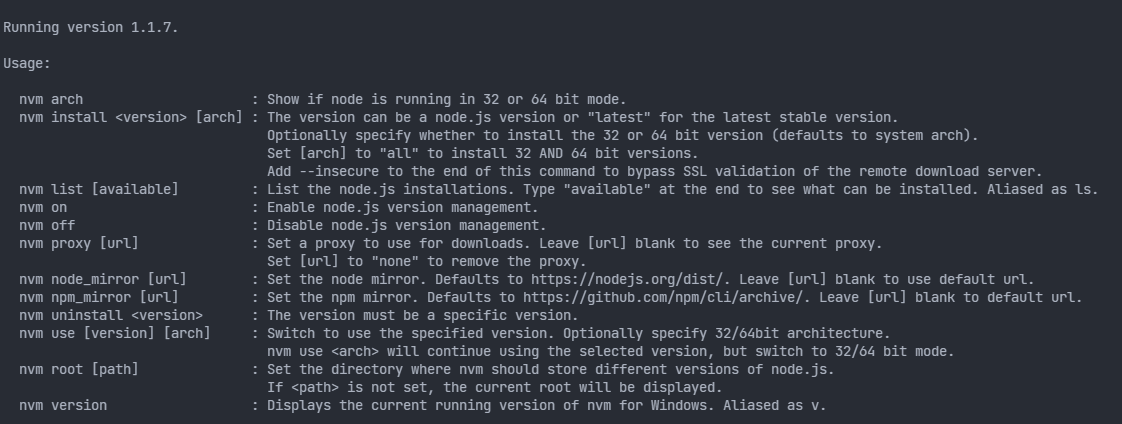Click the "nvm off" command text
This screenshot has height=424, width=1122.
(47, 225)
